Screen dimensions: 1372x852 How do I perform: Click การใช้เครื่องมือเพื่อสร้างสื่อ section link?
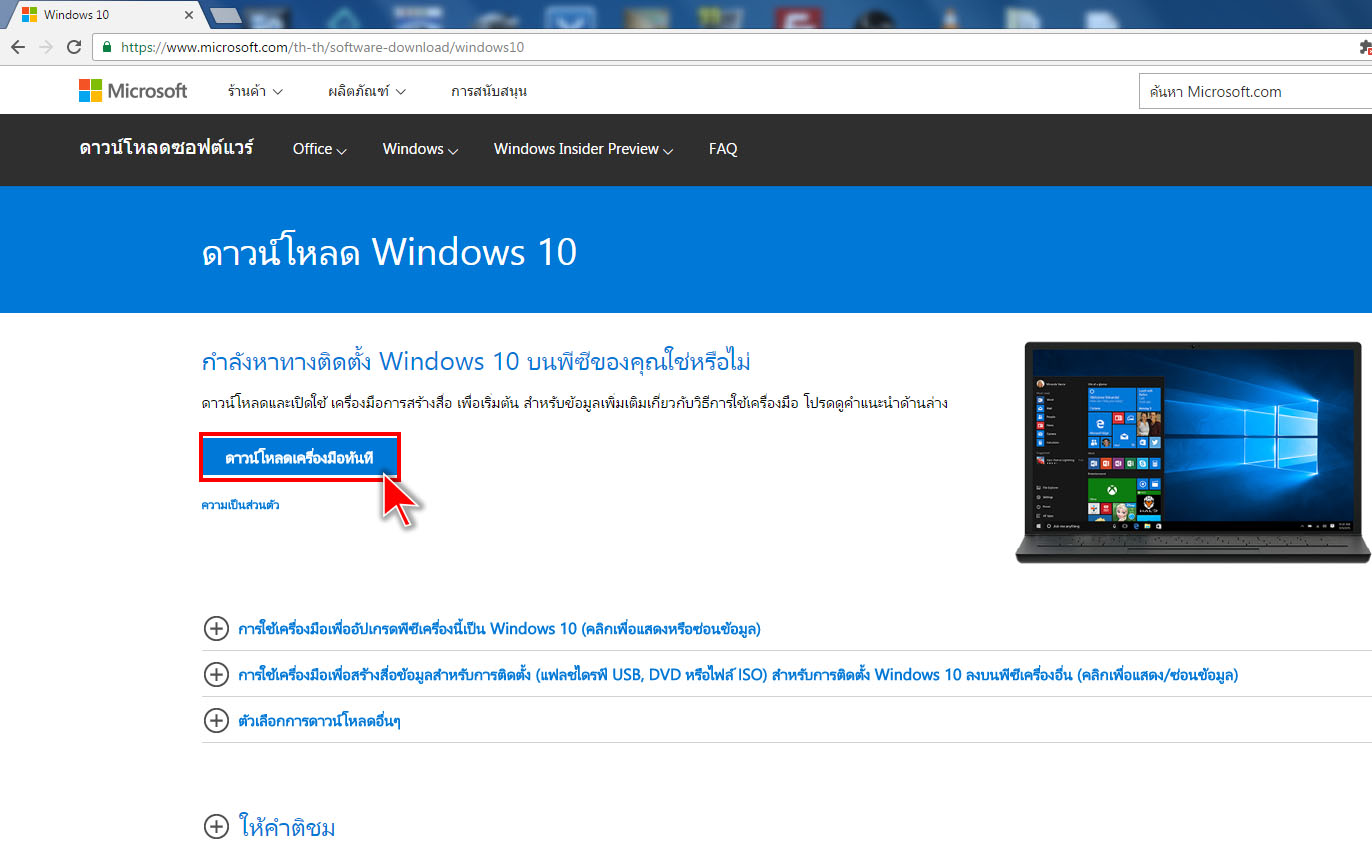[738, 675]
